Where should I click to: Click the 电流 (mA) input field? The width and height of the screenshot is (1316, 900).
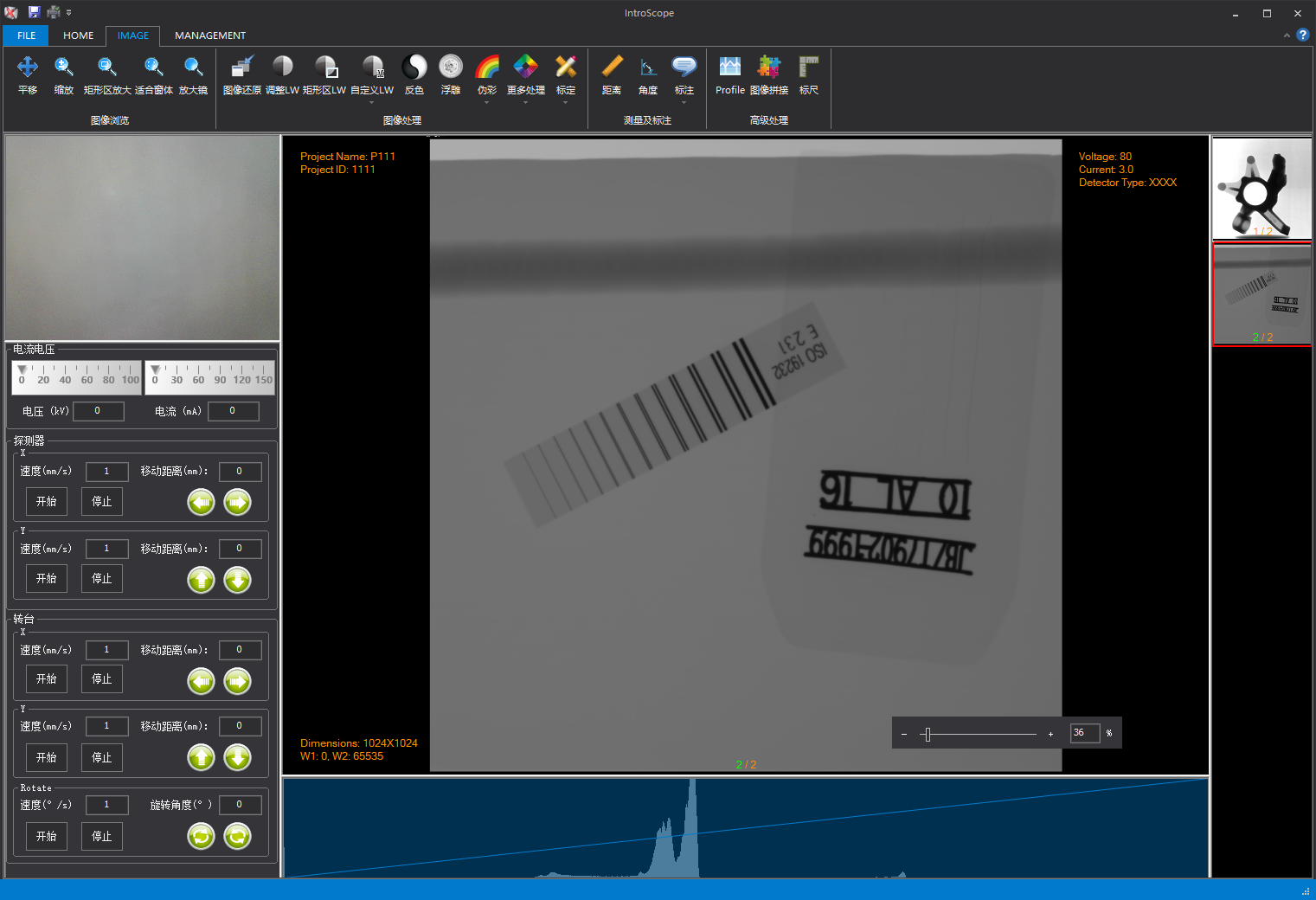233,411
